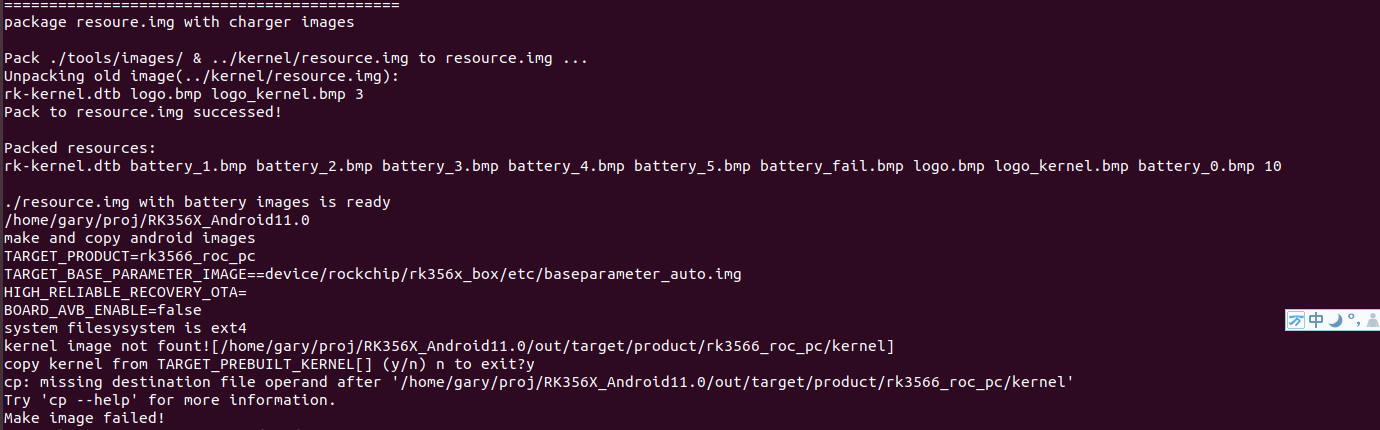
Task: Click the '/home/gary/proj/RK356X_Android11.0' standalone path line
Action: (x=157, y=220)
